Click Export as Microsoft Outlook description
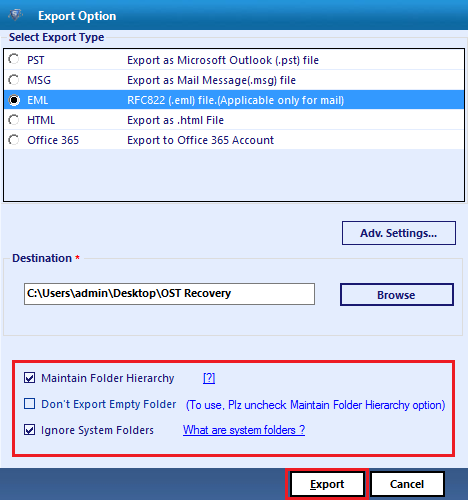This screenshot has height=500, width=468. (x=223, y=60)
